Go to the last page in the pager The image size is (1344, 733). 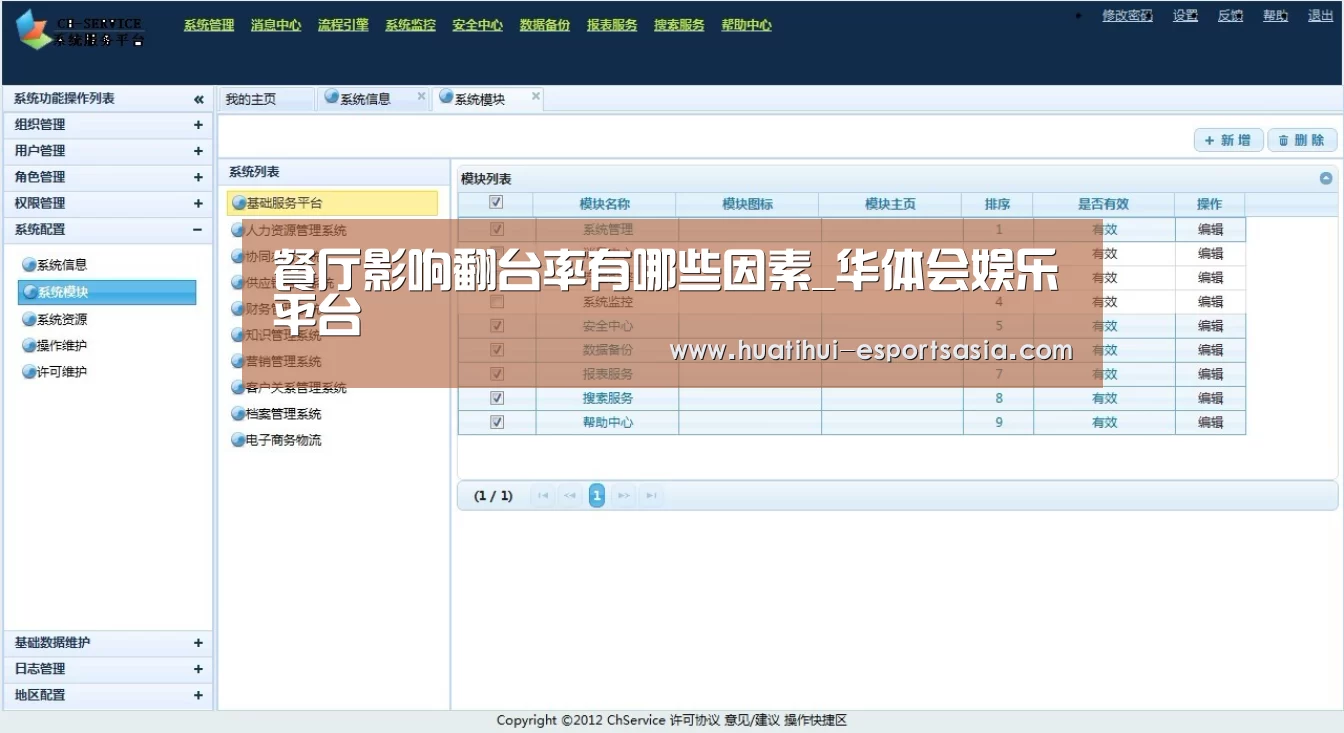coord(651,495)
